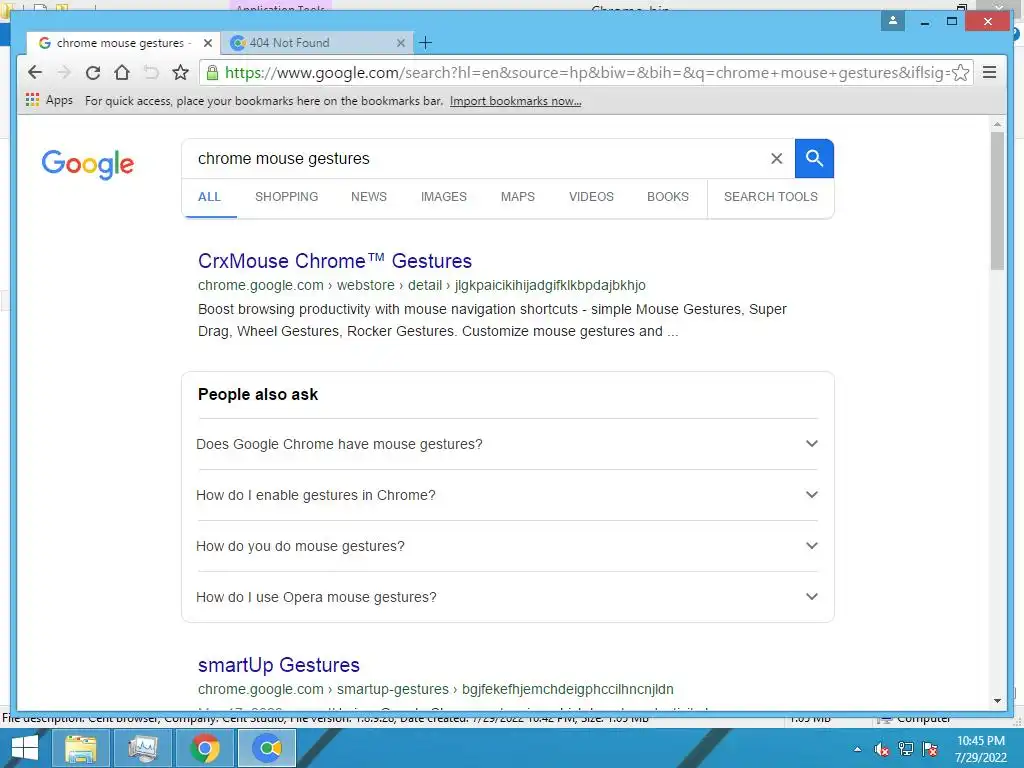Show hidden tray icons arrow
Image resolution: width=1024 pixels, height=768 pixels.
857,749
